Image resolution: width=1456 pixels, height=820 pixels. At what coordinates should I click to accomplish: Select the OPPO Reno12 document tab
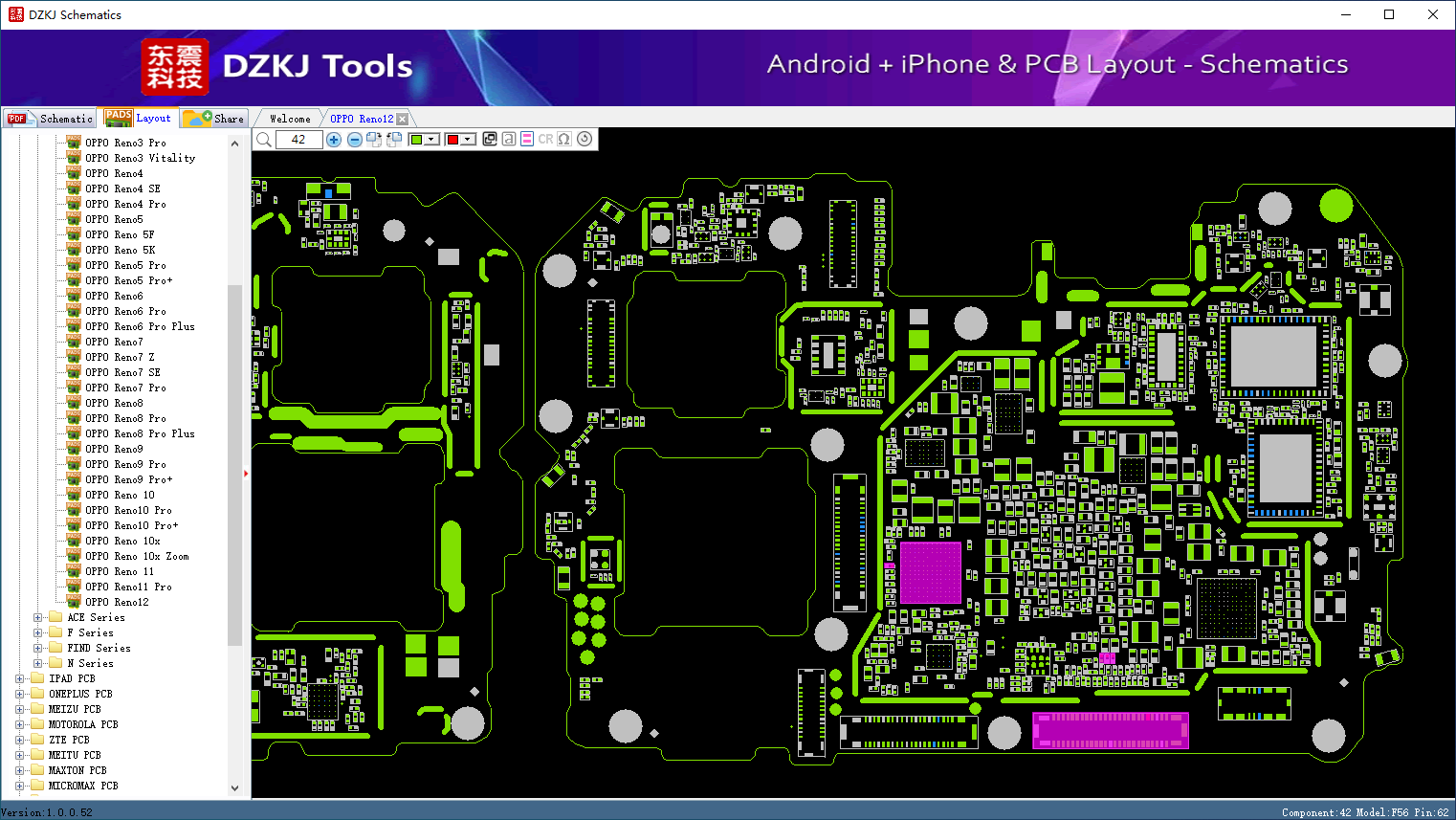coord(362,119)
